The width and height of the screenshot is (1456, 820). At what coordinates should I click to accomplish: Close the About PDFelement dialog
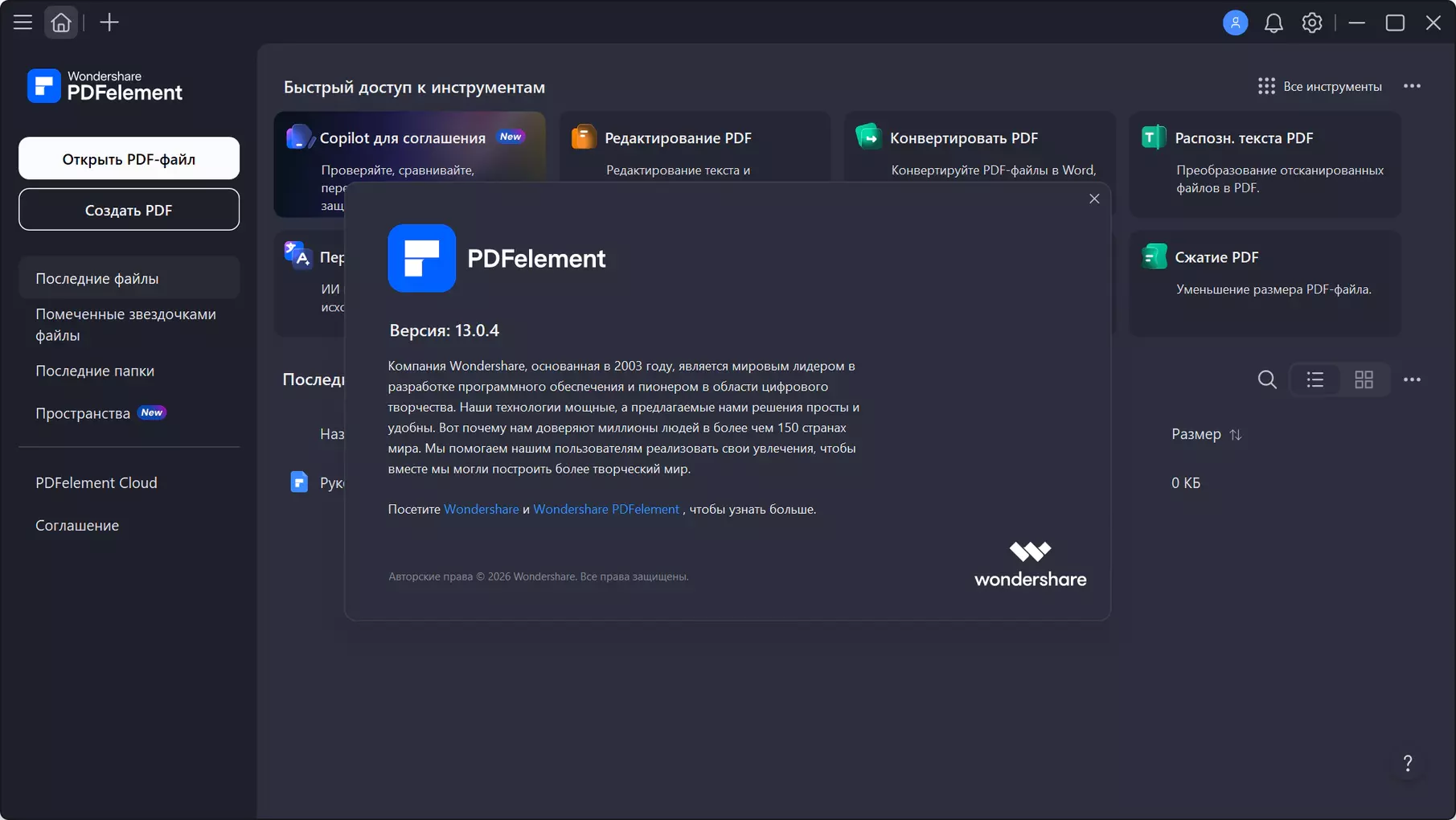pos(1094,199)
